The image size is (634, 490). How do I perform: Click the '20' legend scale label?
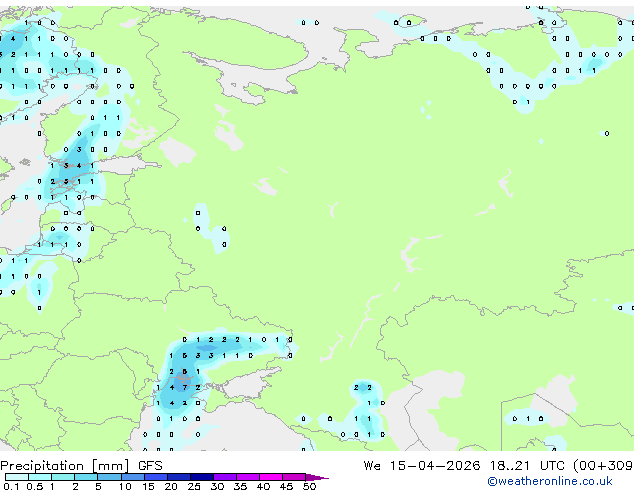[171, 486]
